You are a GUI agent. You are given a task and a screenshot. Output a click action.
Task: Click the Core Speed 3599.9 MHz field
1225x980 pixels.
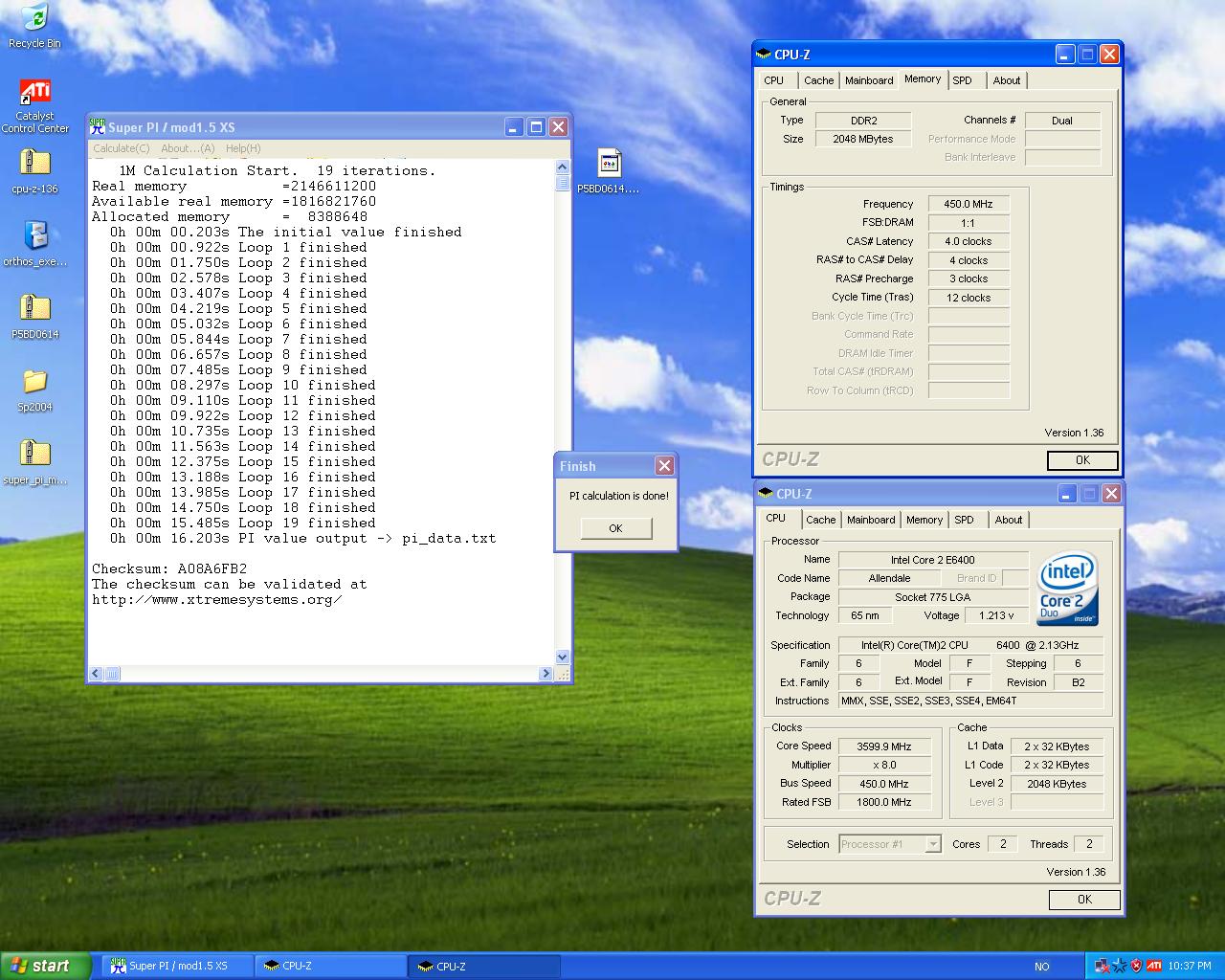(883, 746)
